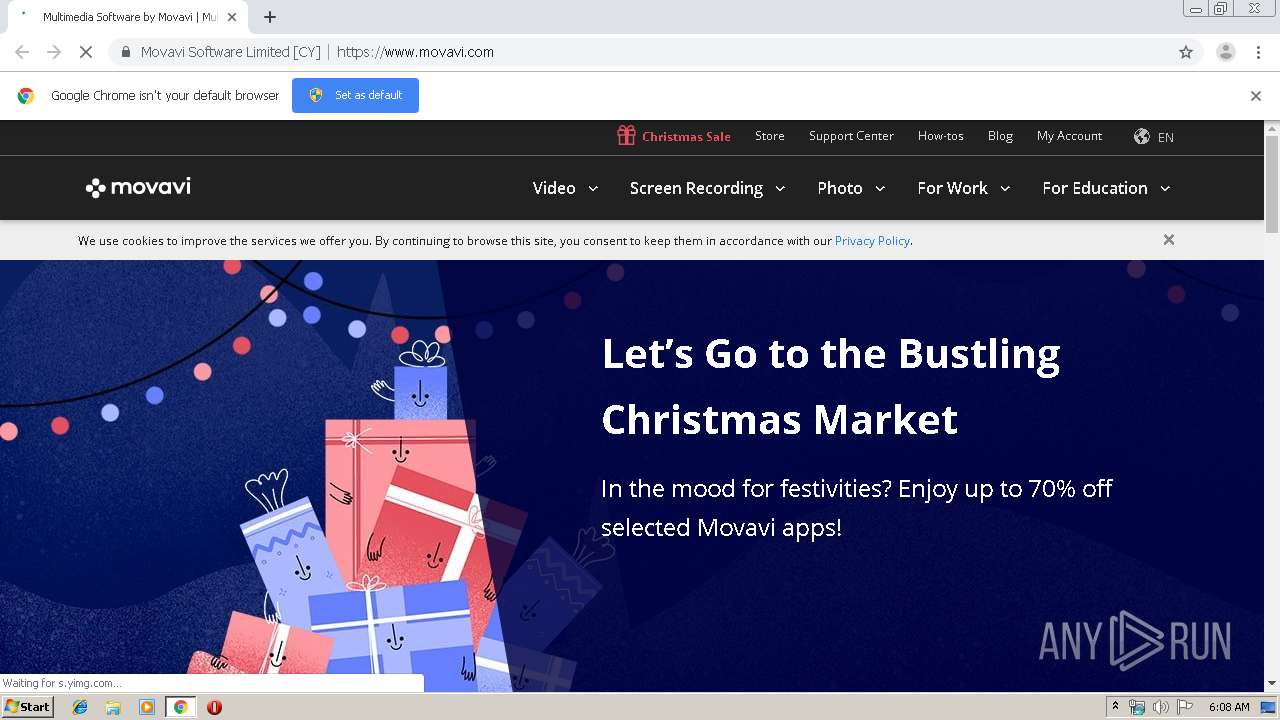The image size is (1280, 720).
Task: Open the Chrome profile avatar
Action: click(1225, 52)
